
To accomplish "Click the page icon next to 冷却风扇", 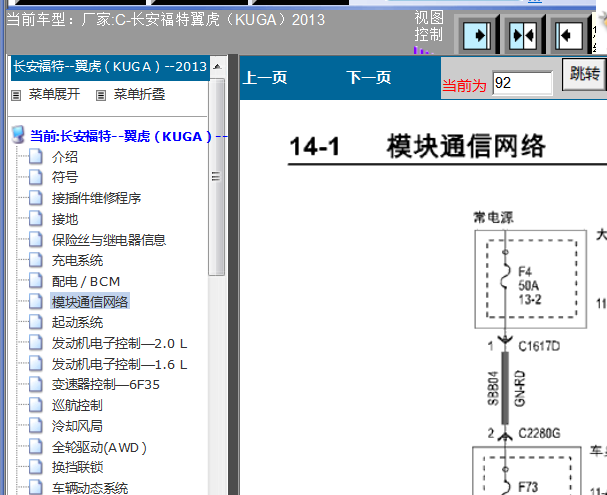I will [x=36, y=426].
